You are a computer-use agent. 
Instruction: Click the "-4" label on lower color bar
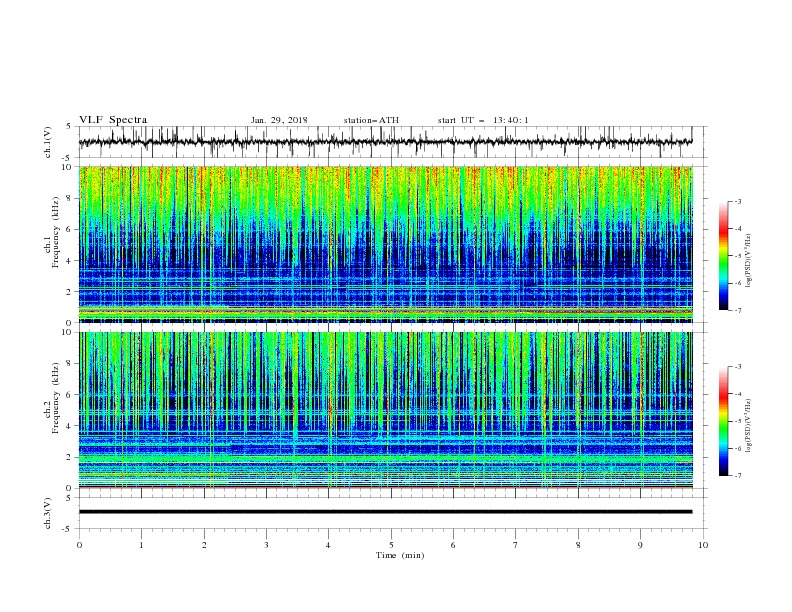click(737, 394)
